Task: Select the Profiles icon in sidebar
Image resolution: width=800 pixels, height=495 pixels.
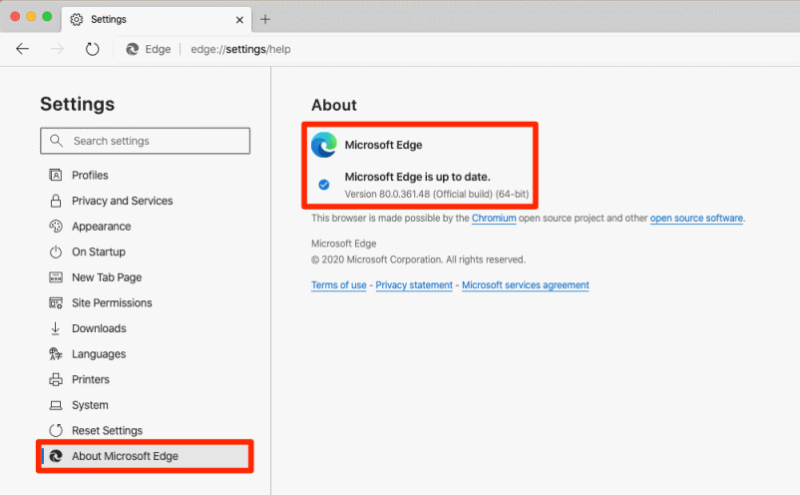Action: (x=56, y=175)
